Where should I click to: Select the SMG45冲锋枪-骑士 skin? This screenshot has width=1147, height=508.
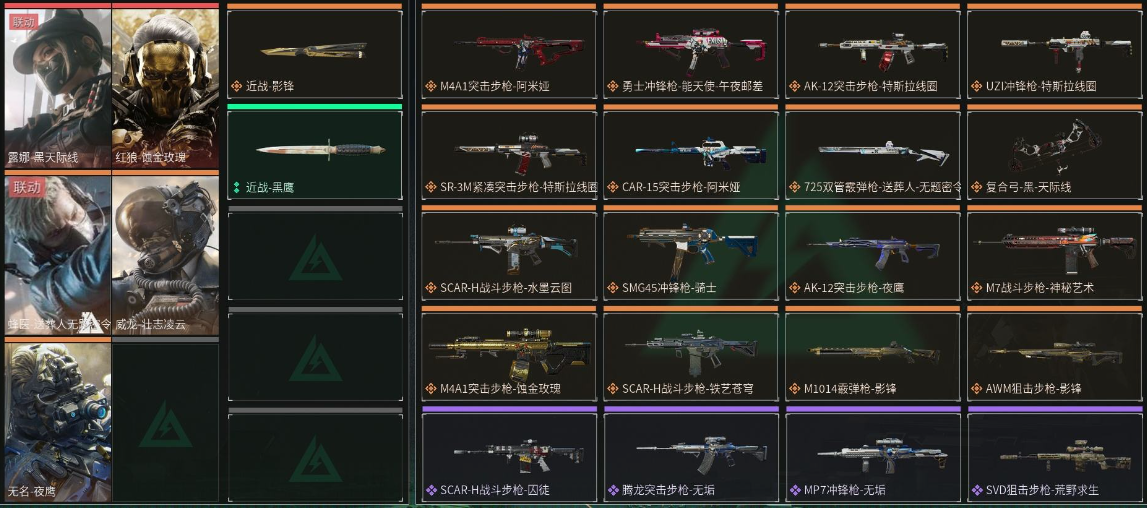[x=691, y=254]
